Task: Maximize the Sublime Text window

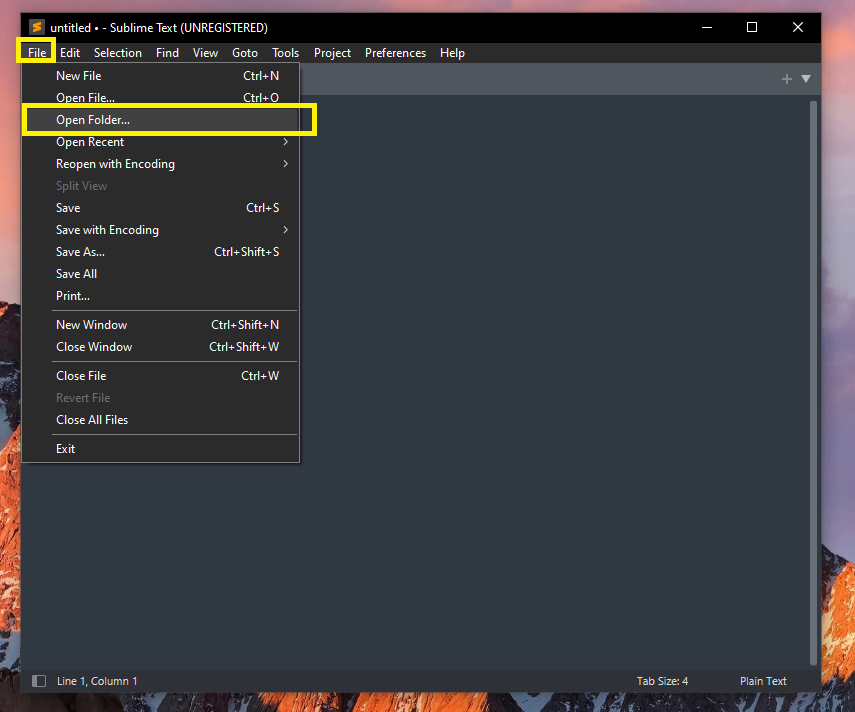Action: [x=752, y=27]
